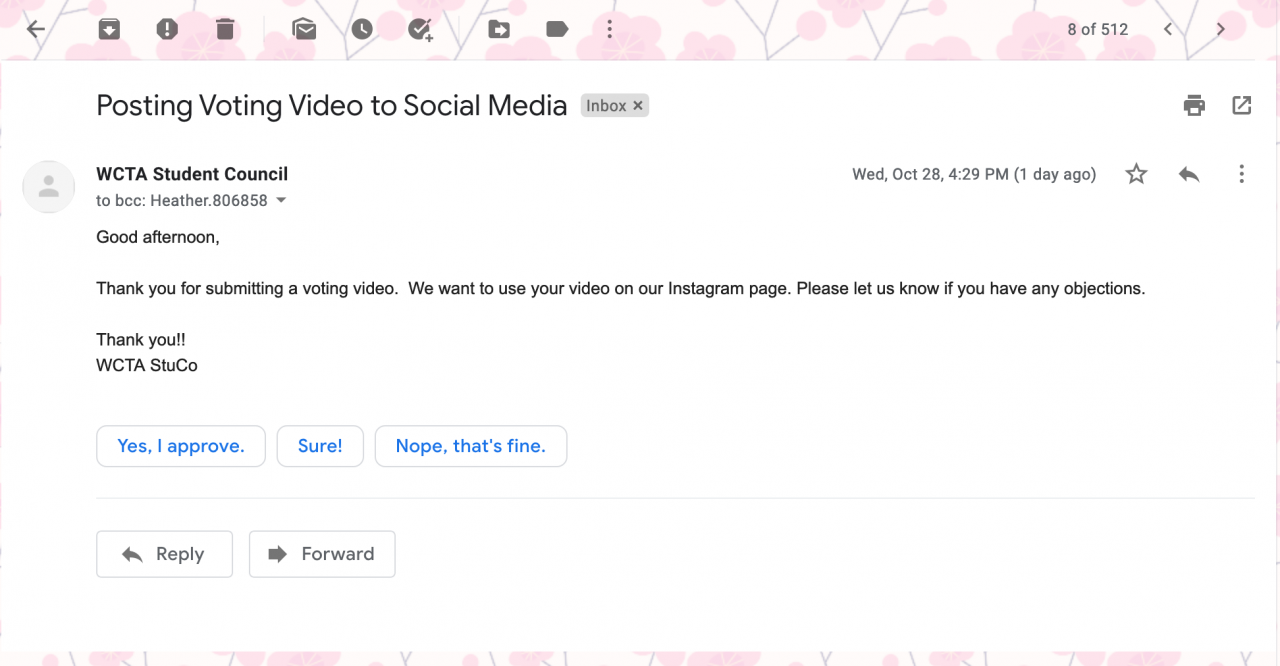
Task: Report this email as spam
Action: pyautogui.click(x=167, y=29)
